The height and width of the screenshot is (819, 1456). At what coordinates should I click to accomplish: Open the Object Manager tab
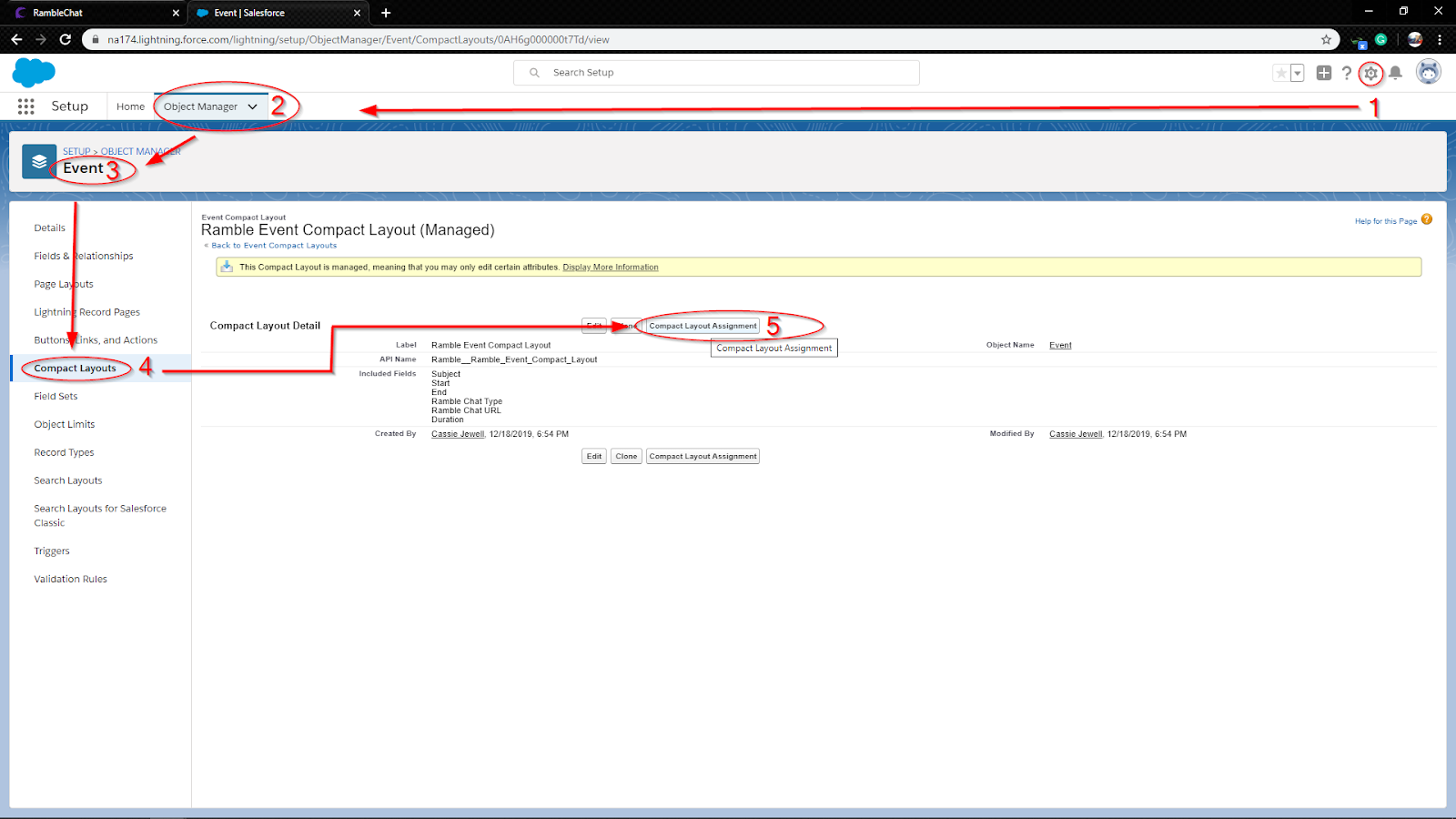[200, 106]
